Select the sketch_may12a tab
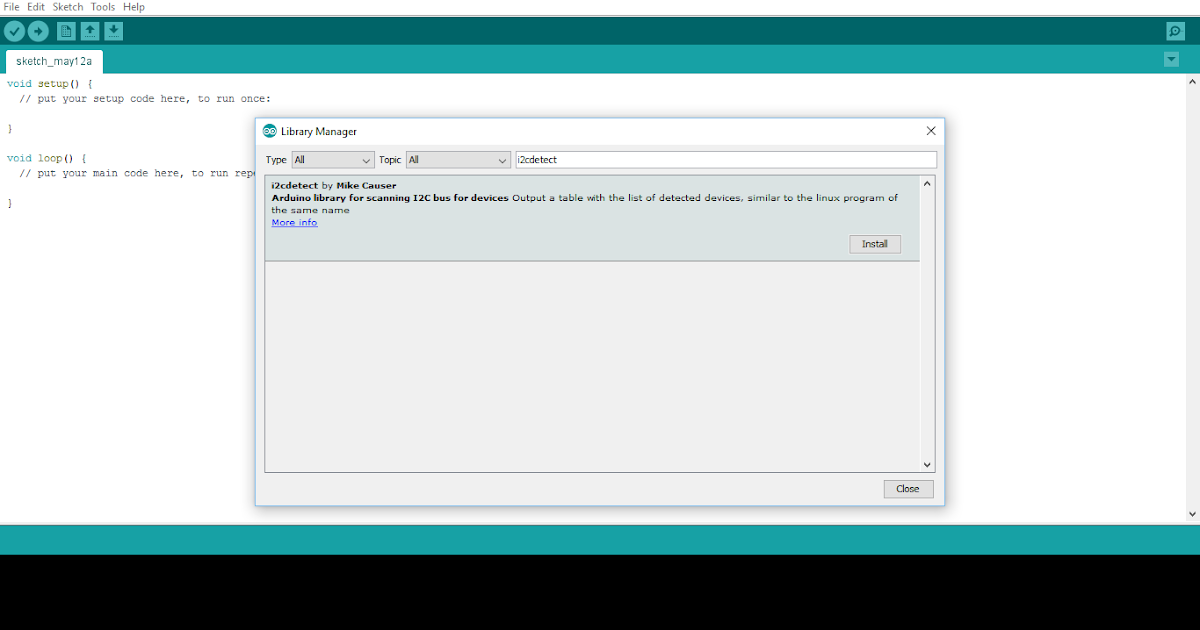The width and height of the screenshot is (1200, 630). coord(53,60)
